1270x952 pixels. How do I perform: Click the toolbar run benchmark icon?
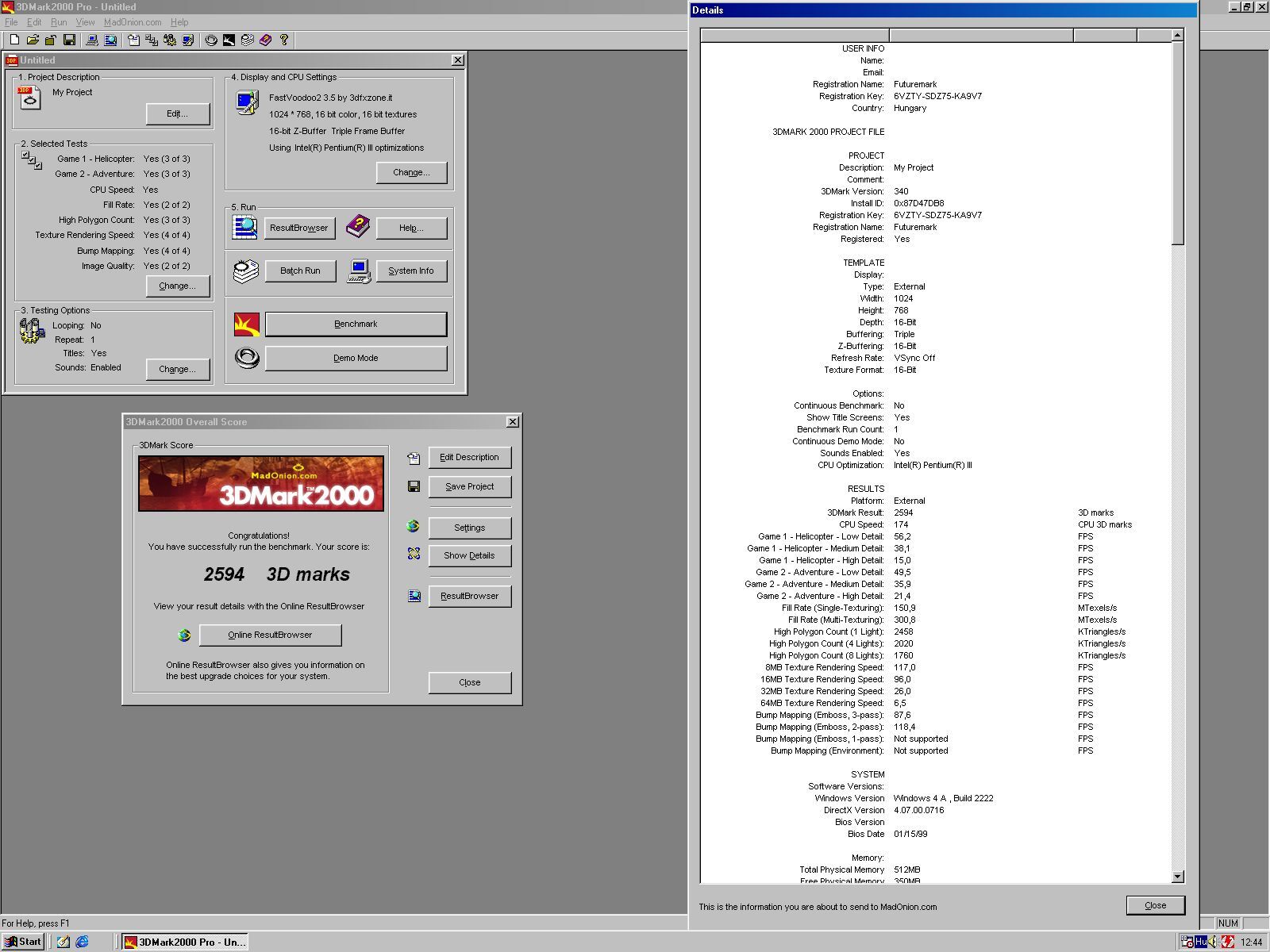[x=229, y=40]
